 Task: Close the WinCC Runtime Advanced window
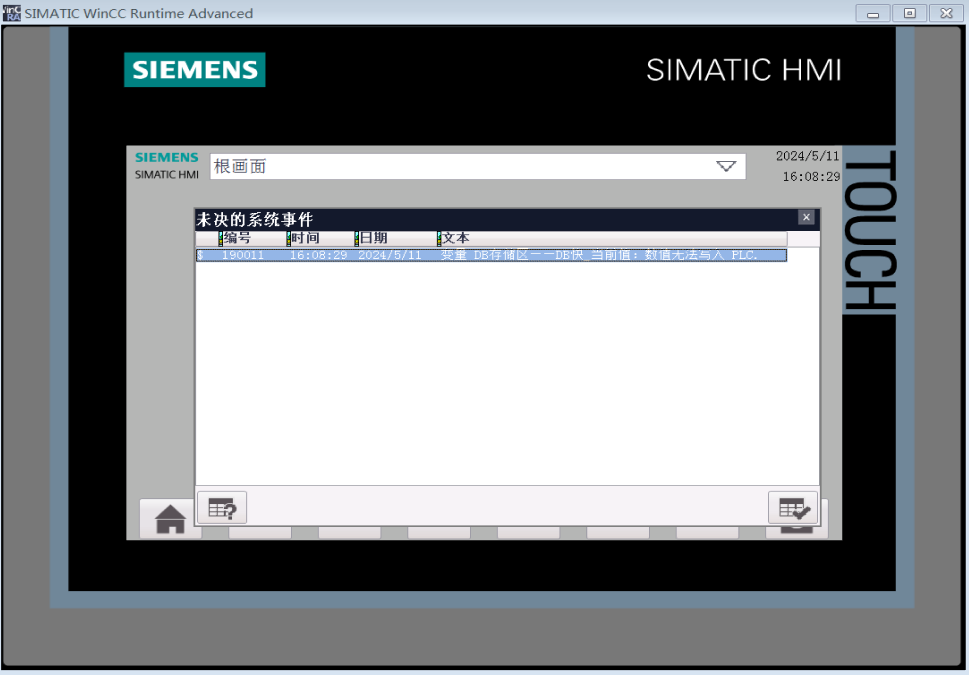945,13
